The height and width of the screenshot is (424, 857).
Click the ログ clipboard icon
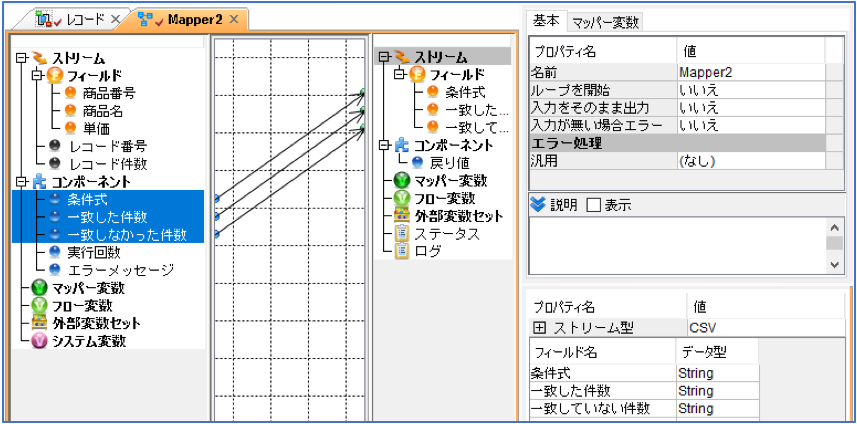(401, 251)
